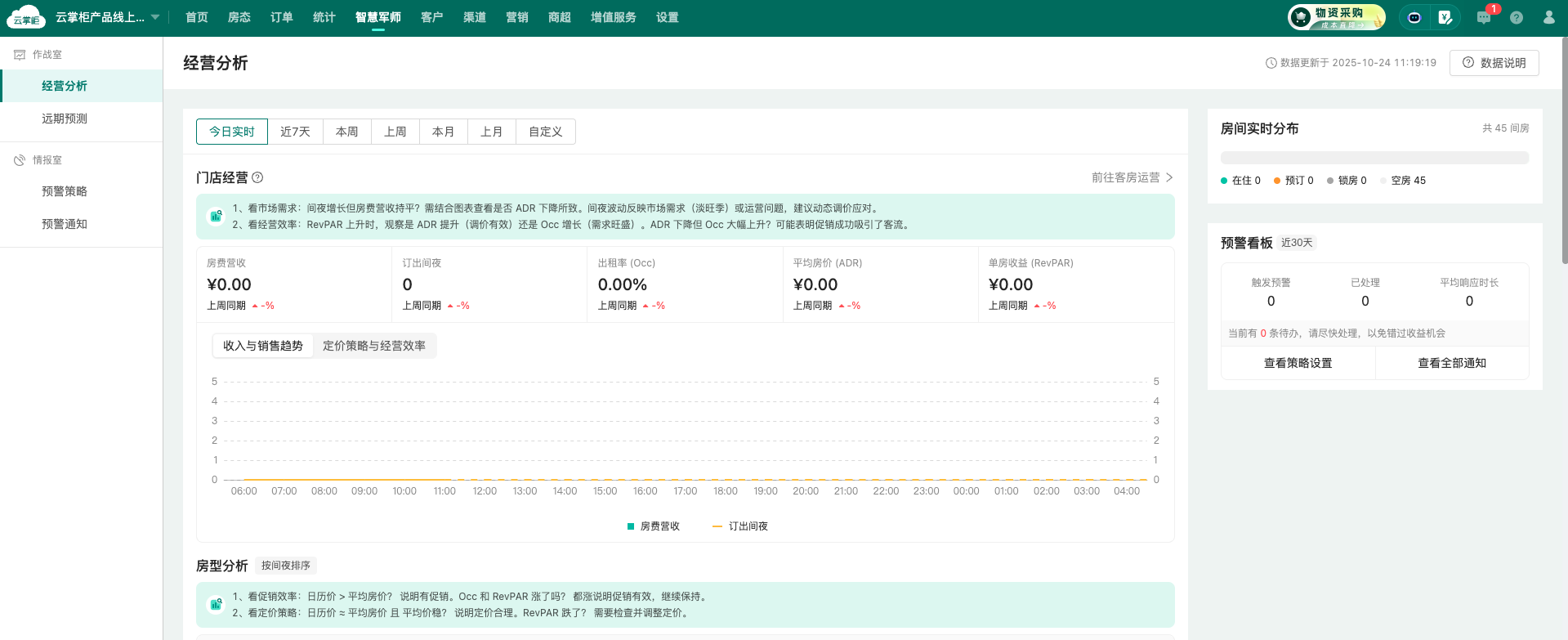This screenshot has height=640, width=1568.
Task: Click the help question mark in header
Action: pyautogui.click(x=1517, y=17)
